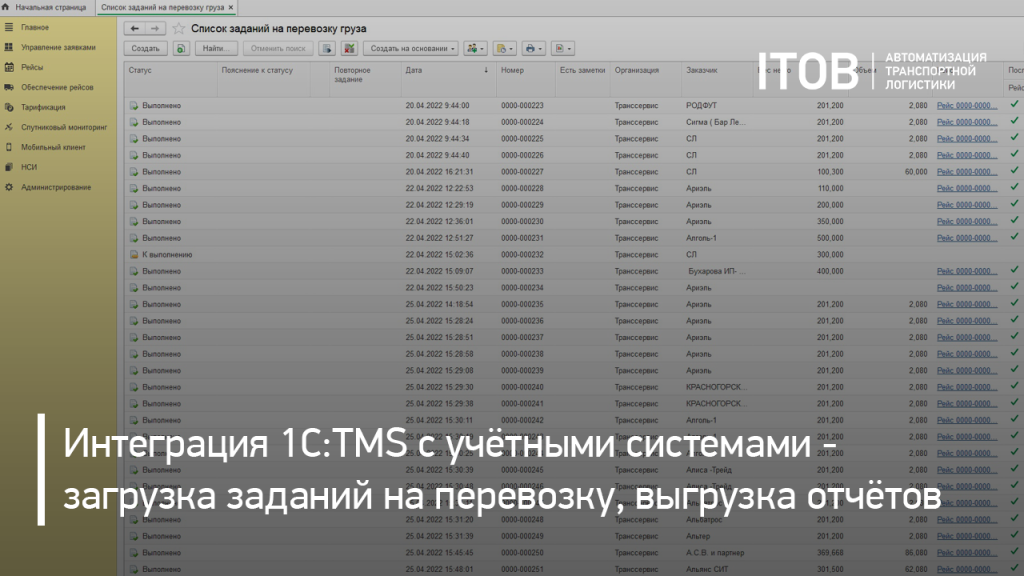Click the document-with-arrow icon after Отменить поиск
The image size is (1024, 576).
[327, 48]
